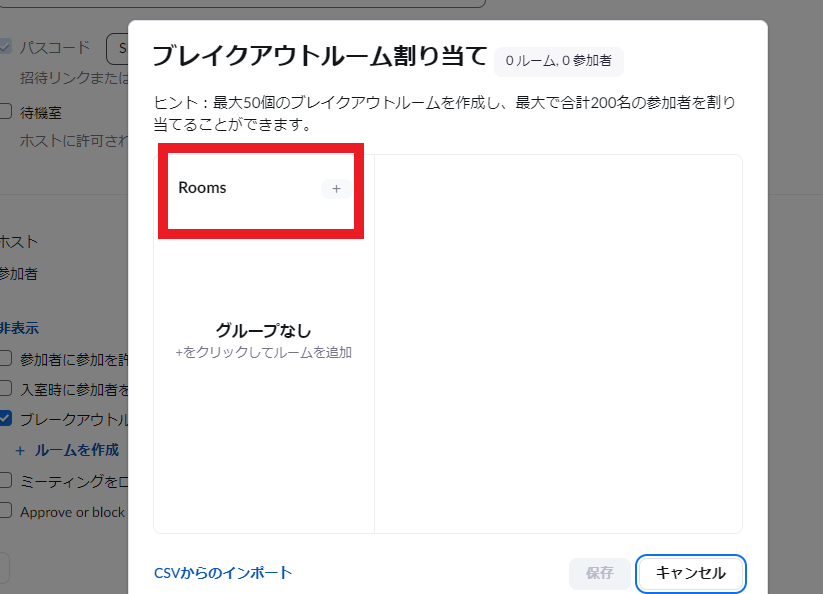
Task: Tick the 参加者に参加を許 checkbox
Action: click(x=6, y=358)
